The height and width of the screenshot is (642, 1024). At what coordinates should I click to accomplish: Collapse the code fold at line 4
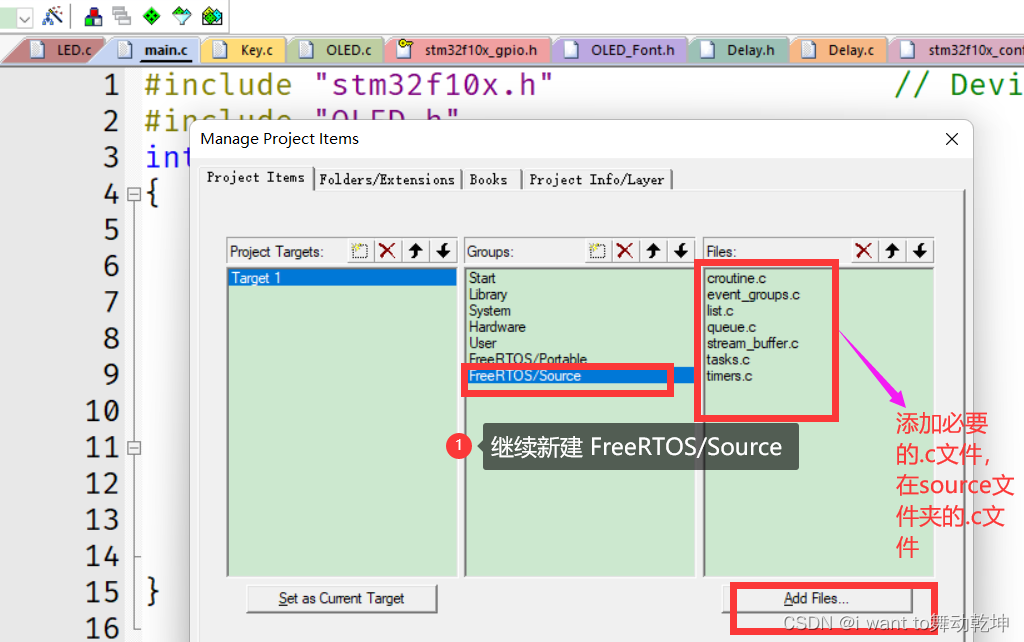134,195
